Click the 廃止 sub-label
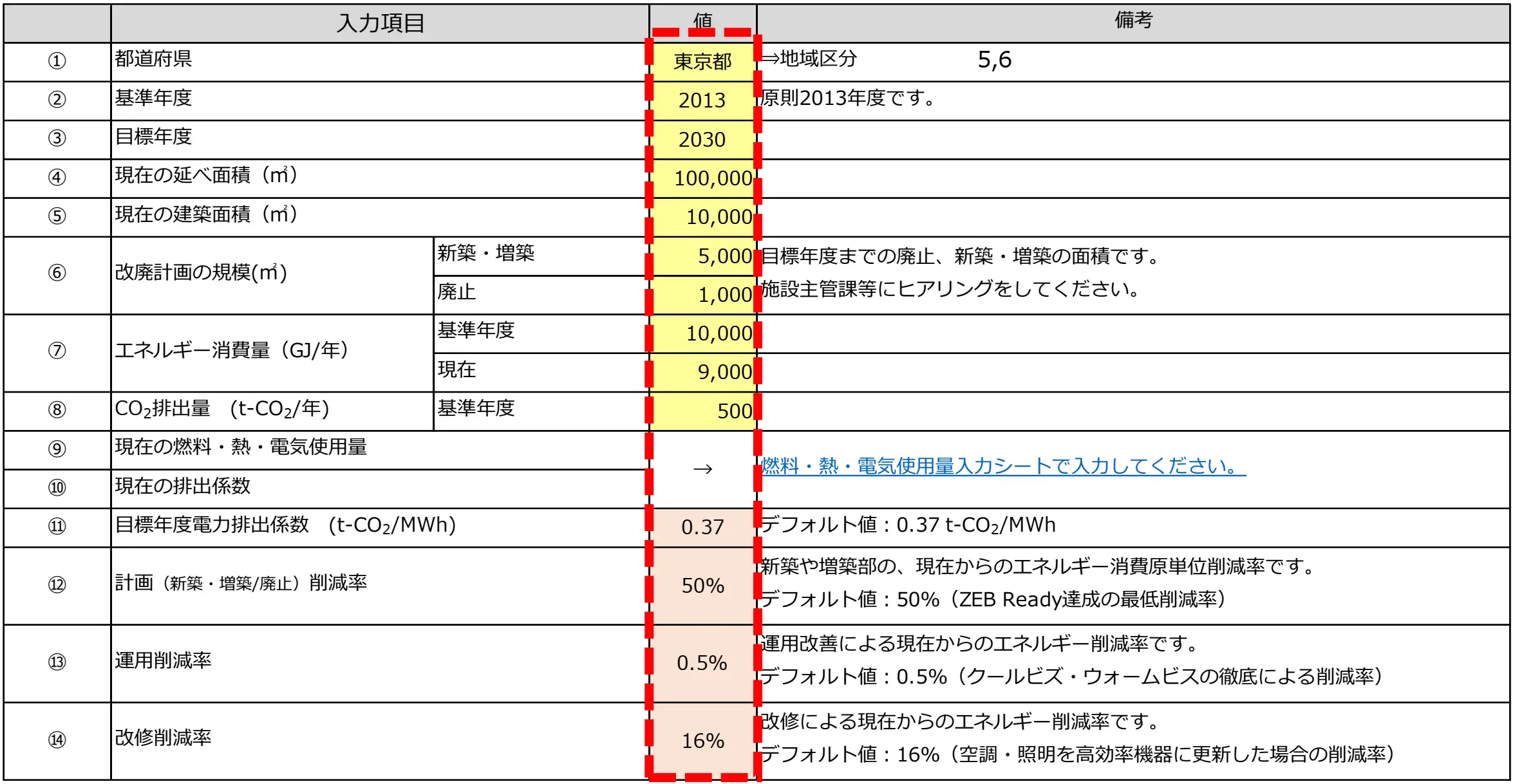Viewport: 1515px width, 784px height. 456,292
